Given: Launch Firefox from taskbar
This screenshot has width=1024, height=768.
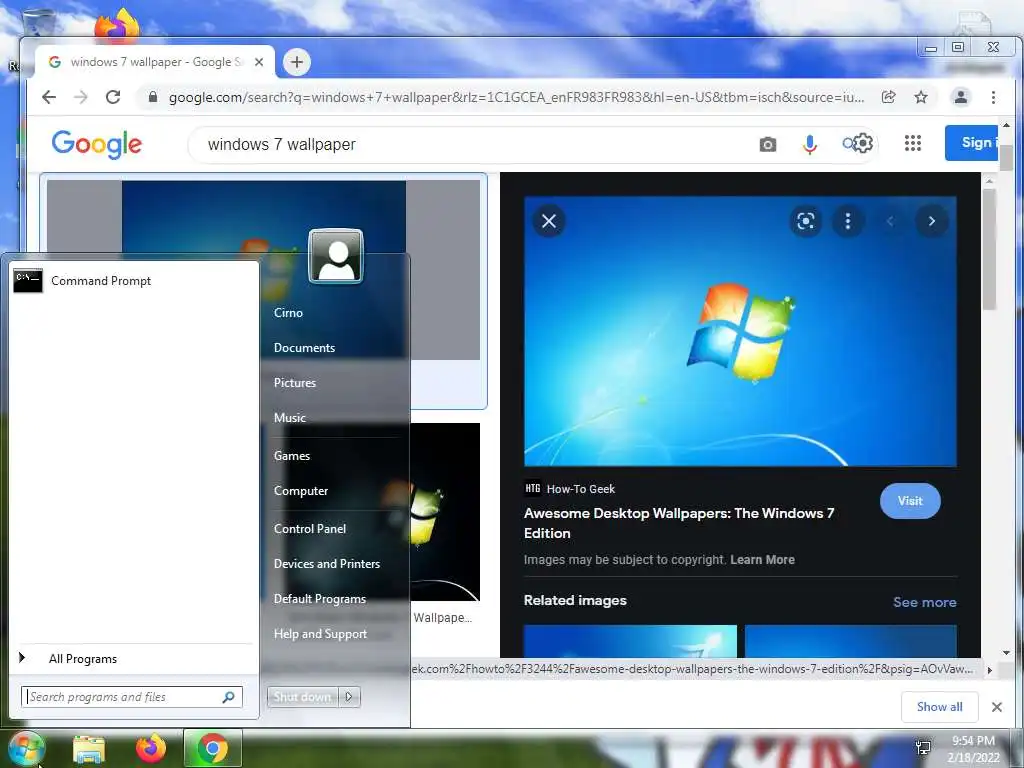Looking at the screenshot, I should point(150,748).
